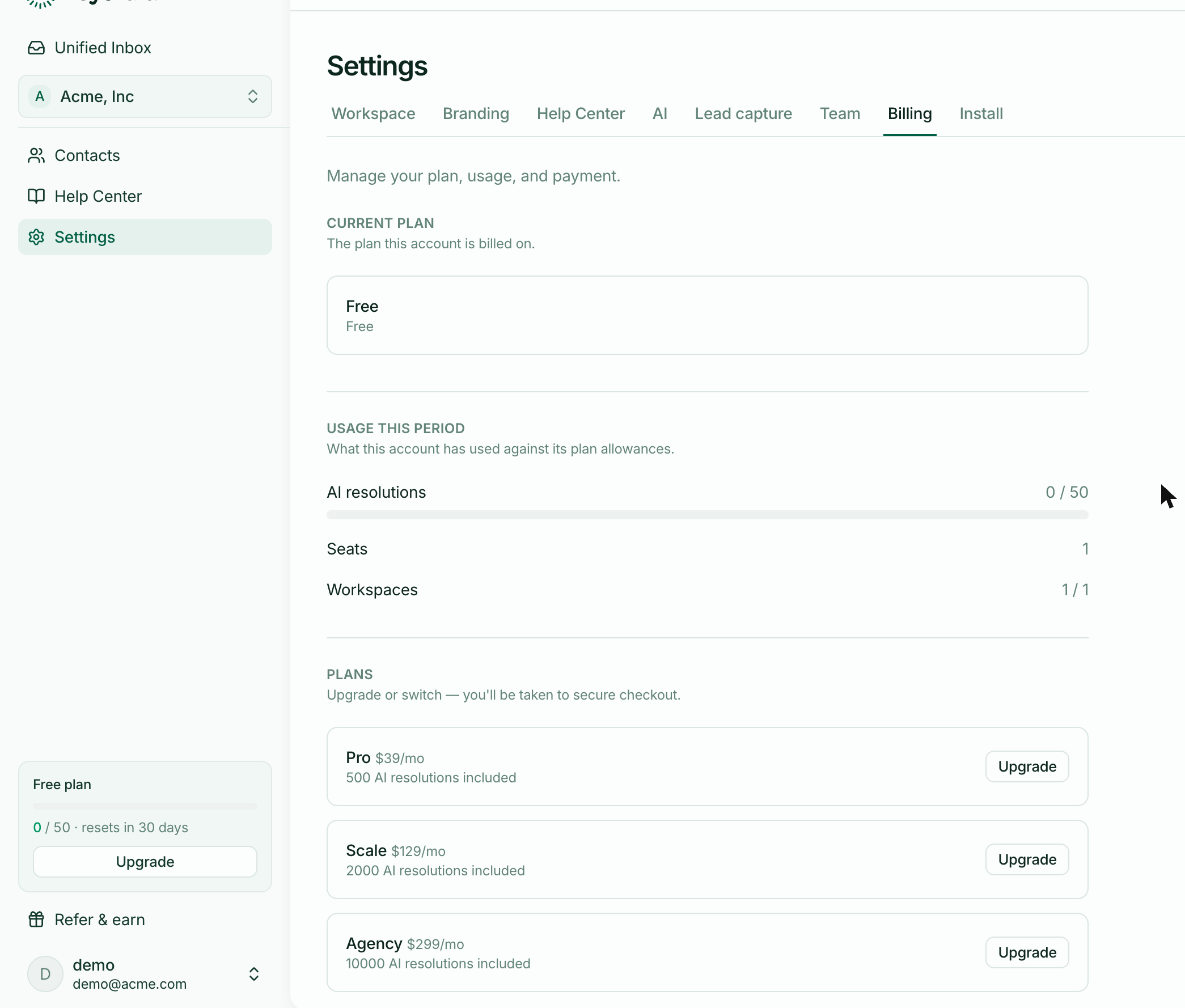
Task: Click the Settings page title
Action: pos(377,66)
